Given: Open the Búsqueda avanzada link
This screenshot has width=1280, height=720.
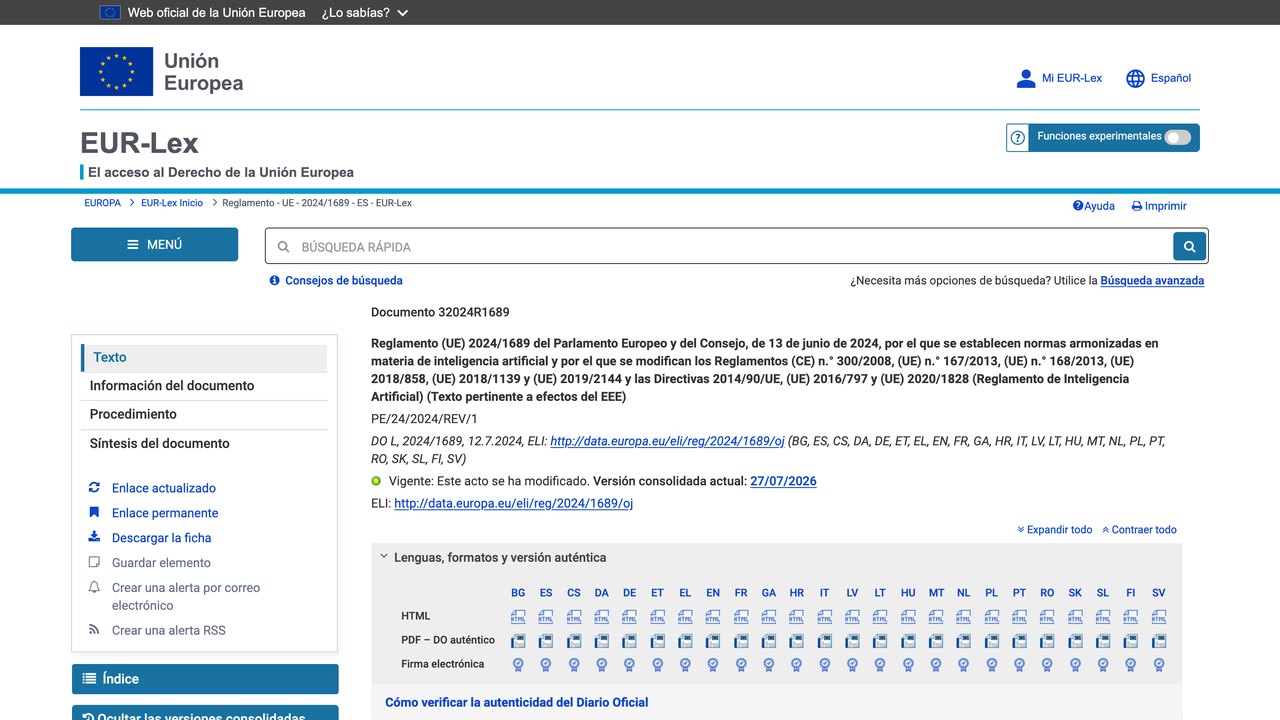Looking at the screenshot, I should [x=1152, y=281].
